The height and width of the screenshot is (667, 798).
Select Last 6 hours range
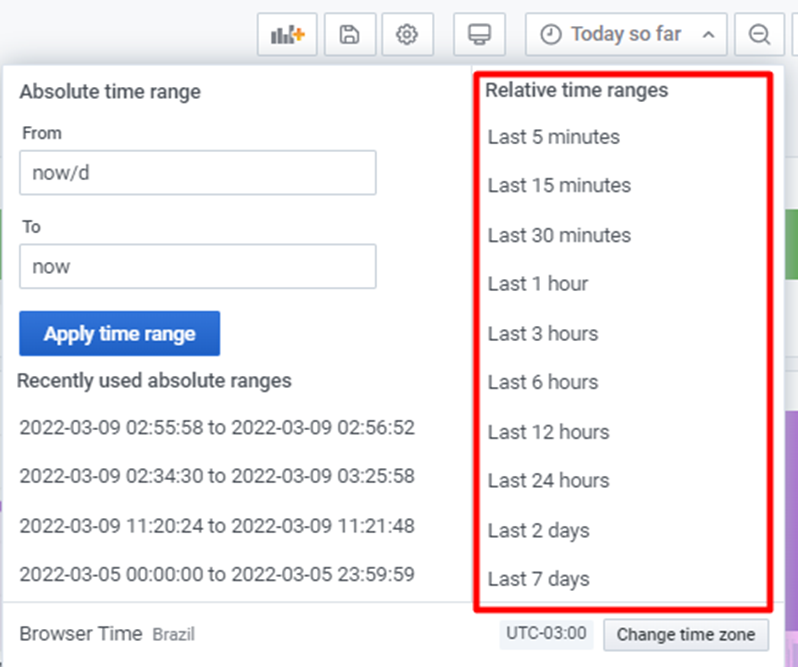click(x=543, y=382)
